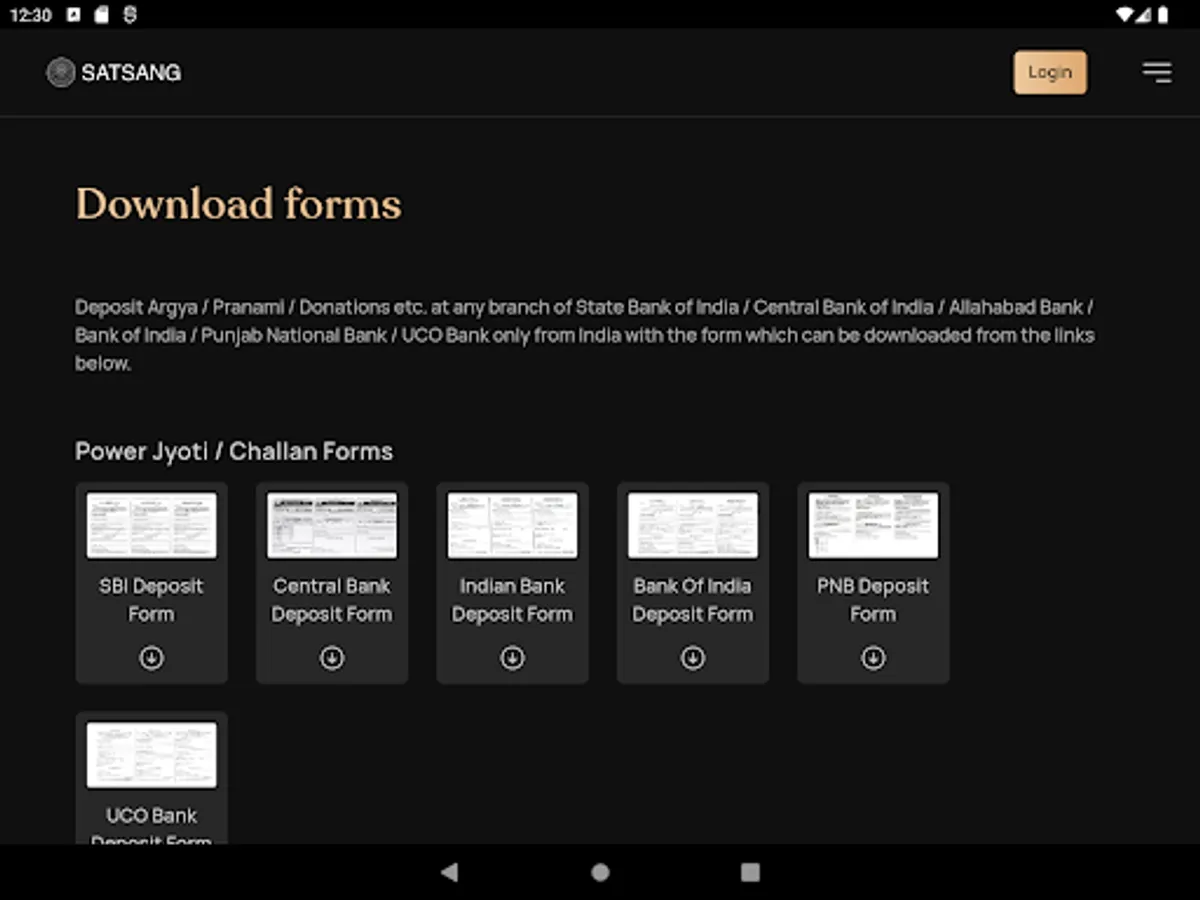Download the SBI Deposit Form

151,658
